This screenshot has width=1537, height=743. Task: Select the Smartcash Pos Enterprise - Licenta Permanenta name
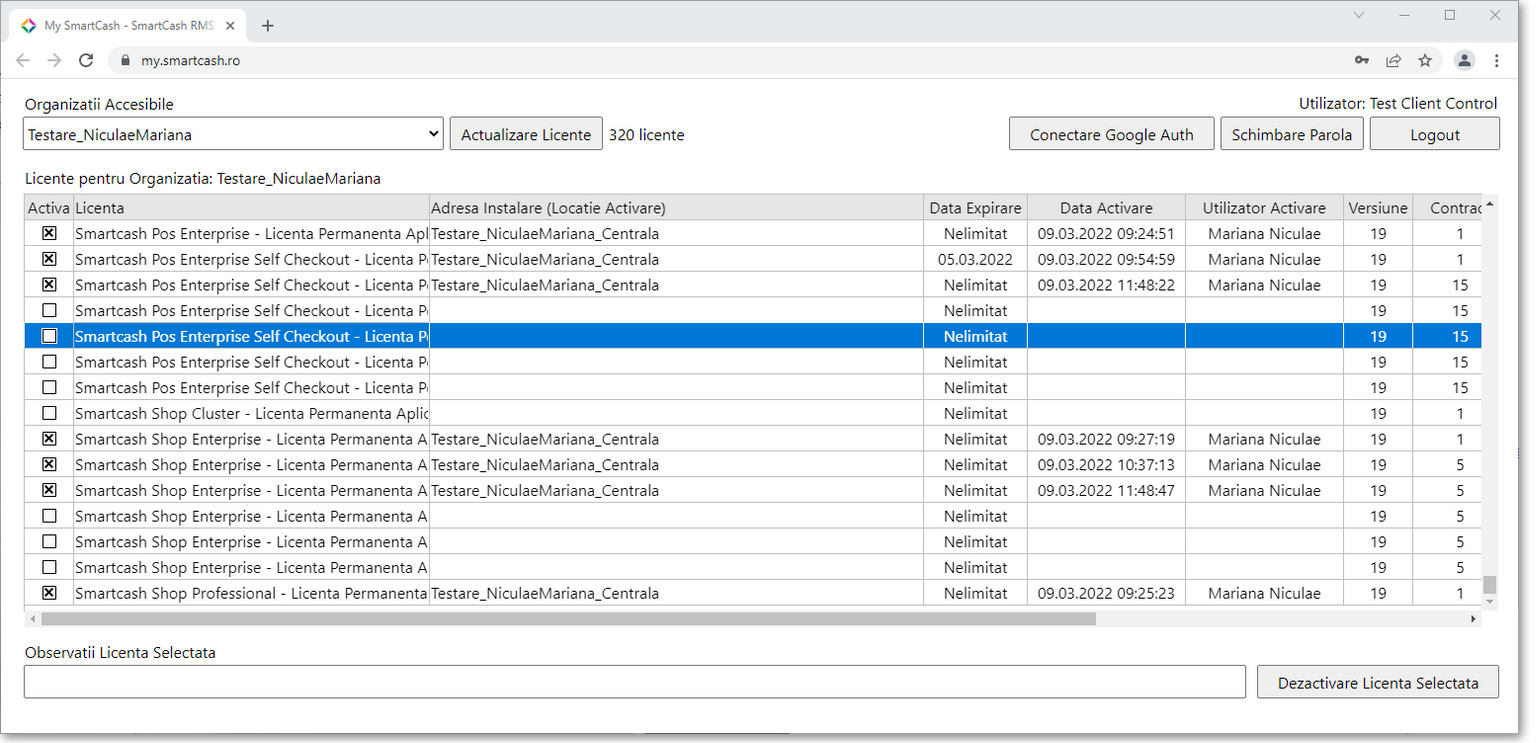click(x=251, y=233)
